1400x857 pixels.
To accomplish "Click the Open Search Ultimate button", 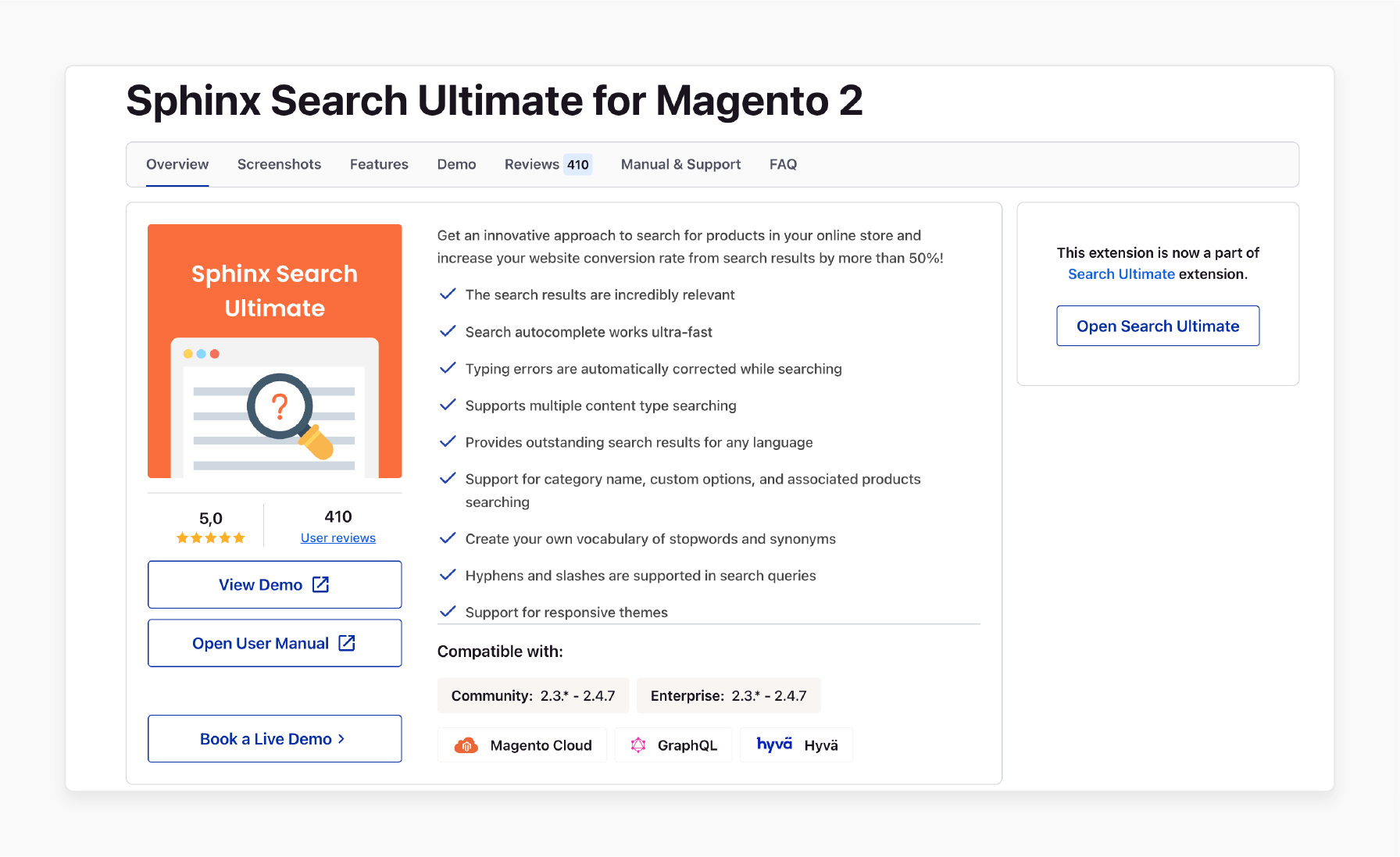I will pos(1157,326).
